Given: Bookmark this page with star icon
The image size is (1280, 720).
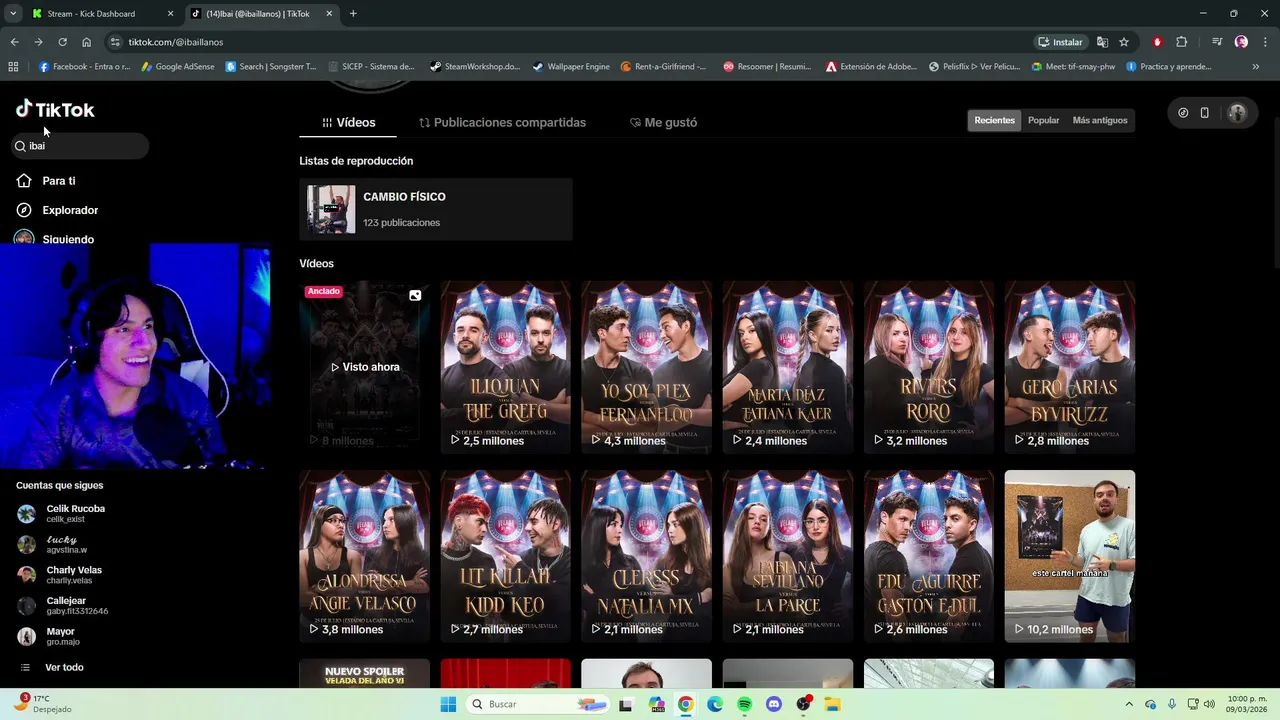Looking at the screenshot, I should pyautogui.click(x=1124, y=42).
